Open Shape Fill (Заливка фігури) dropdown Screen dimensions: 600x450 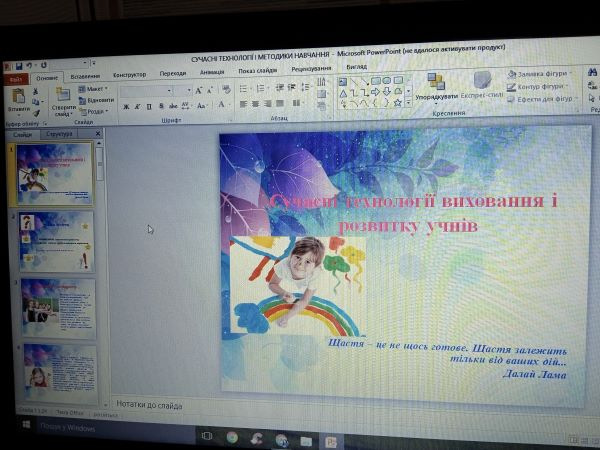coord(539,73)
